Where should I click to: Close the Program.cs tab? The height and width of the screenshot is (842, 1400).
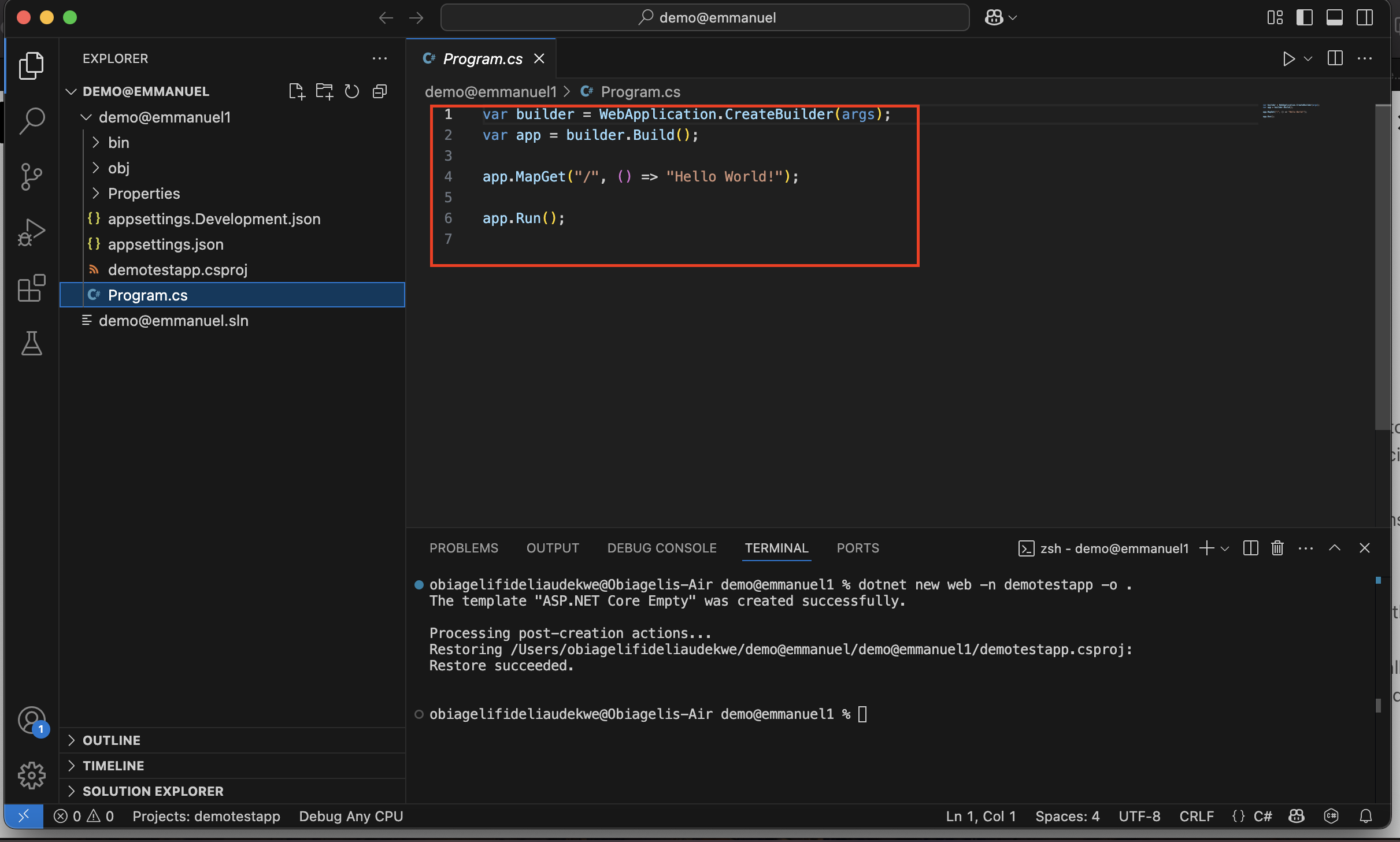[539, 58]
